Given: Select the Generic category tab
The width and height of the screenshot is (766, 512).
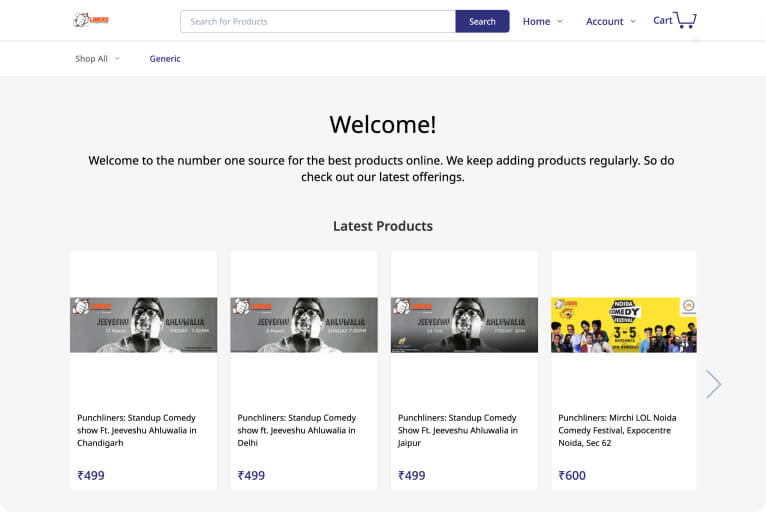Looking at the screenshot, I should click(165, 59).
